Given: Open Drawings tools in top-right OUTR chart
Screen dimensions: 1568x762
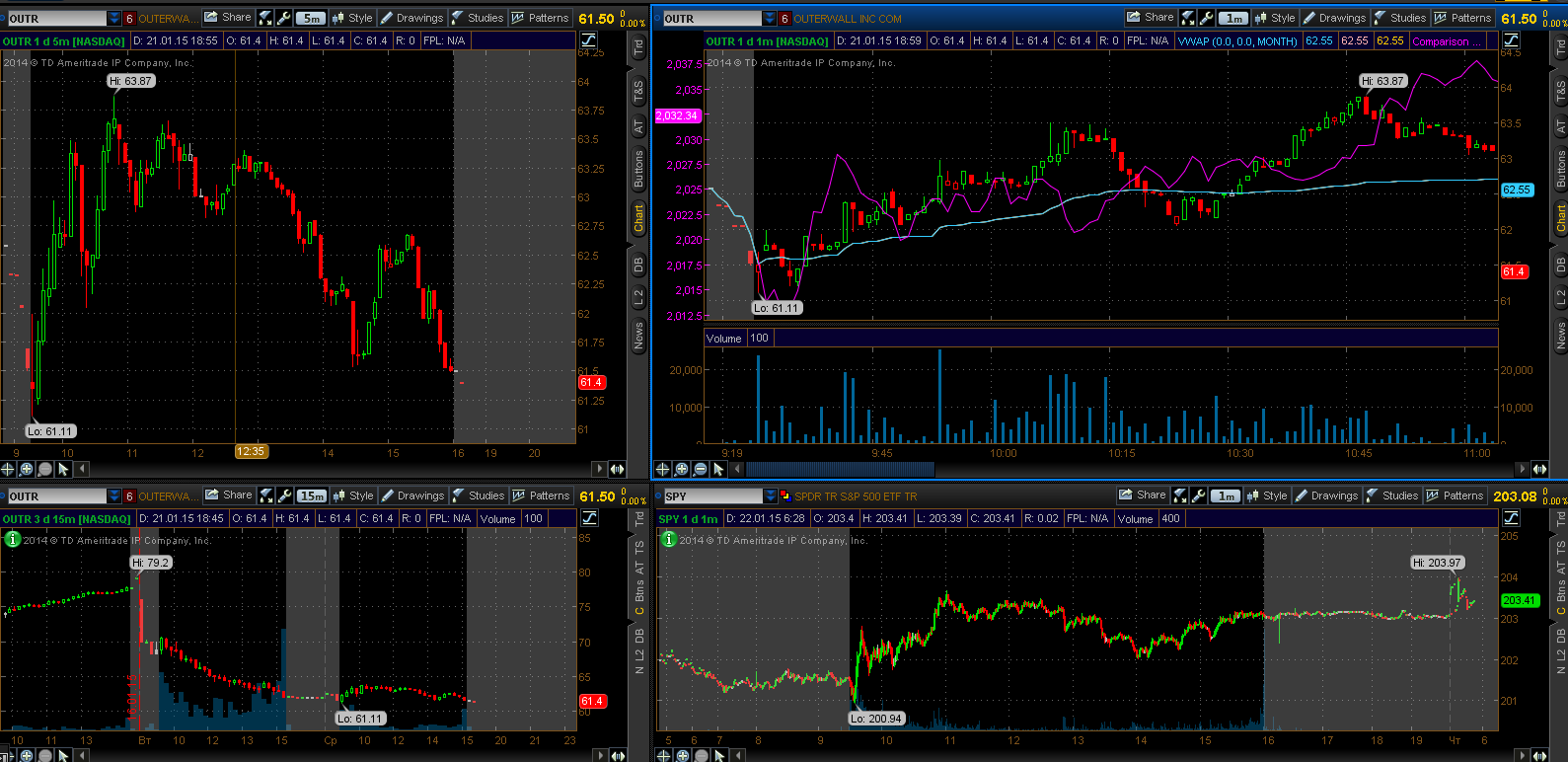Looking at the screenshot, I should click(x=1334, y=18).
